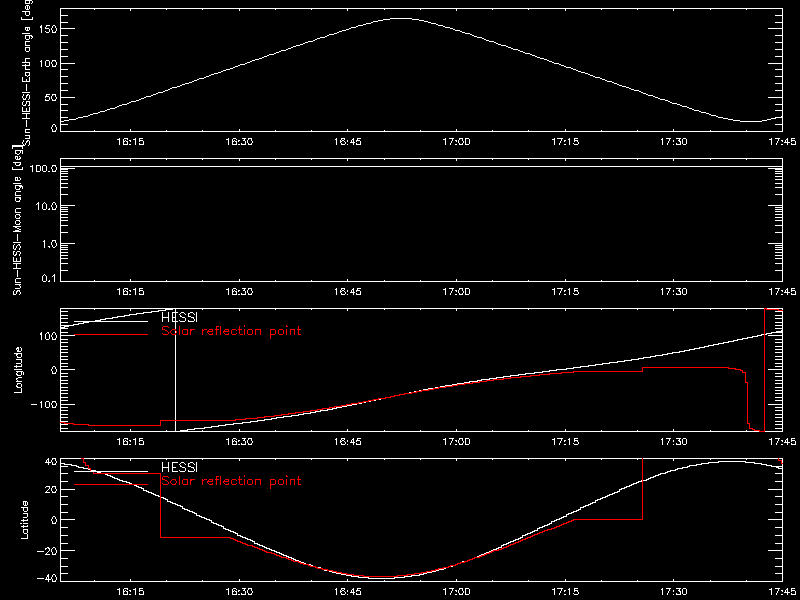The width and height of the screenshot is (800, 600).
Task: Click the 10.0 tick on Moon angle axis
Action: tap(47, 206)
